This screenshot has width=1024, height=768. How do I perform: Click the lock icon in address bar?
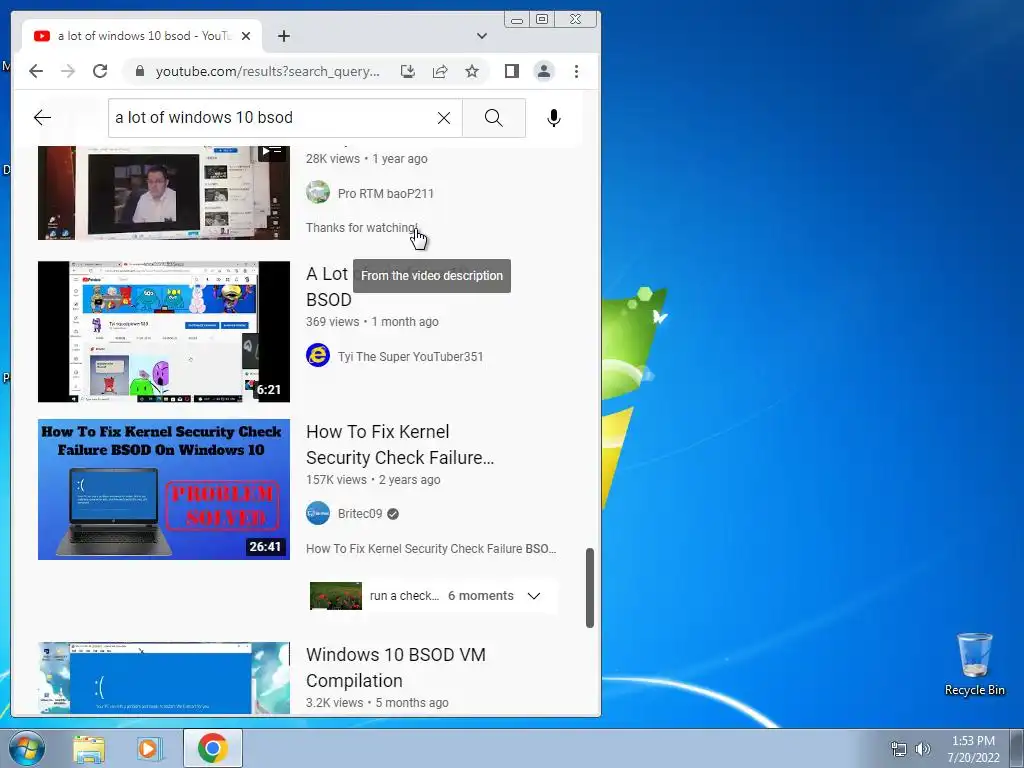click(139, 71)
